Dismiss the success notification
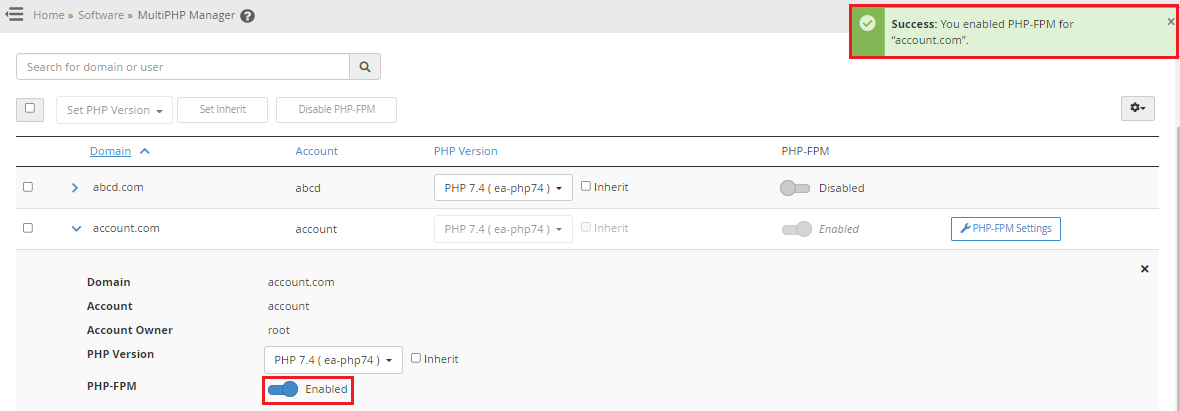 [x=1171, y=21]
